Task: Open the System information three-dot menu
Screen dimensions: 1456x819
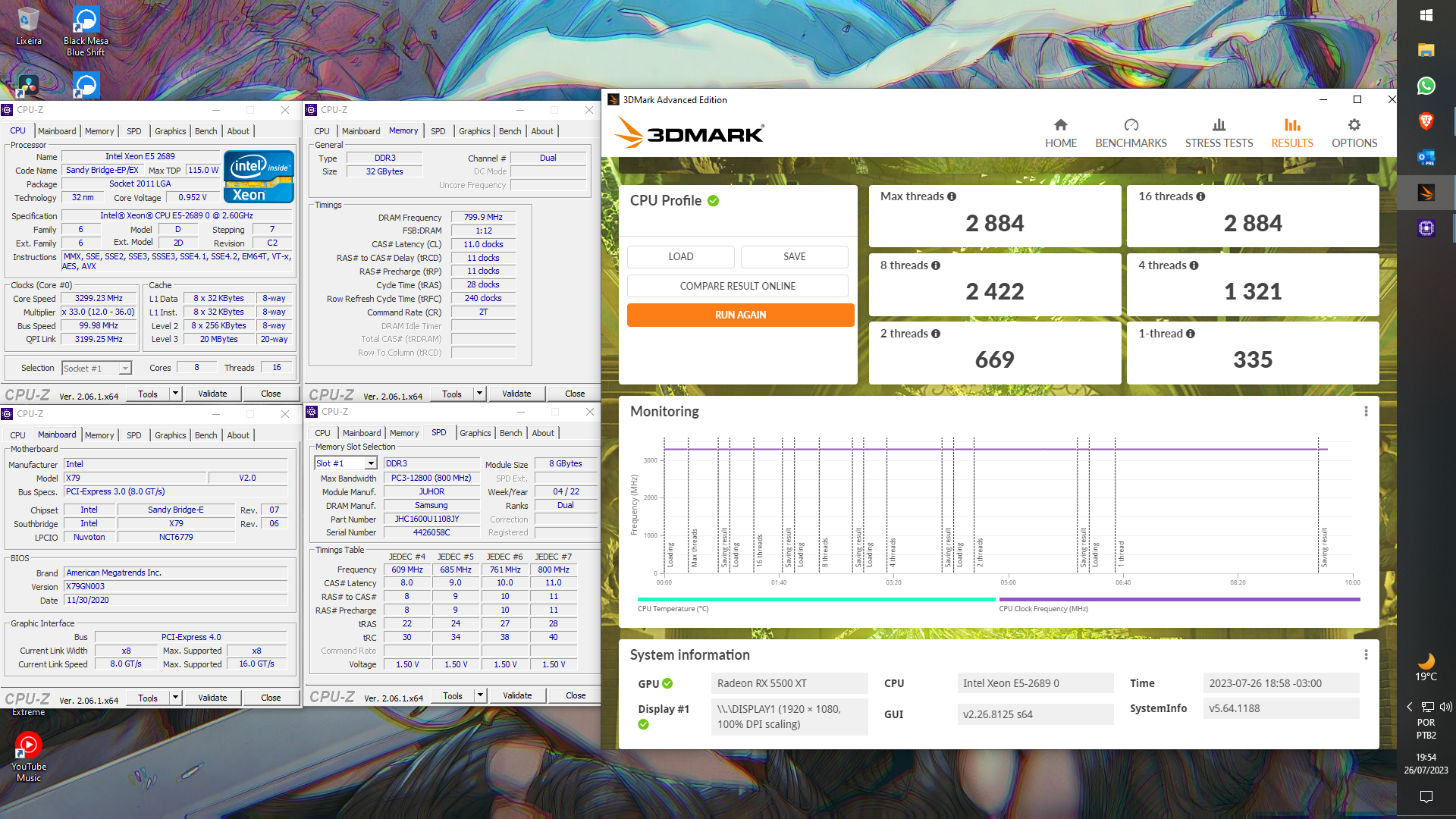Action: pos(1366,654)
